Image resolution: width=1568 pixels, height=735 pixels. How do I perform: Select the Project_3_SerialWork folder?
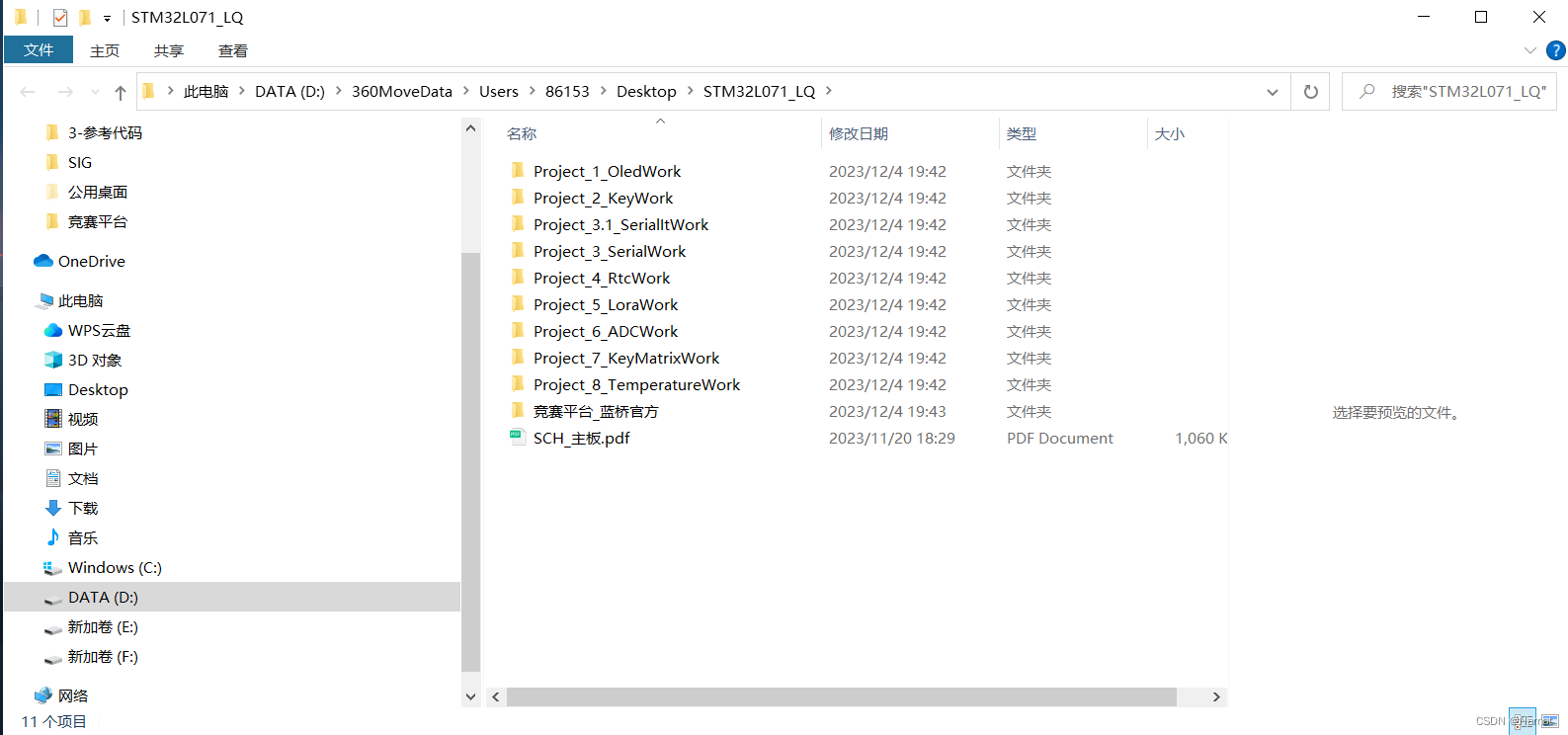(610, 251)
